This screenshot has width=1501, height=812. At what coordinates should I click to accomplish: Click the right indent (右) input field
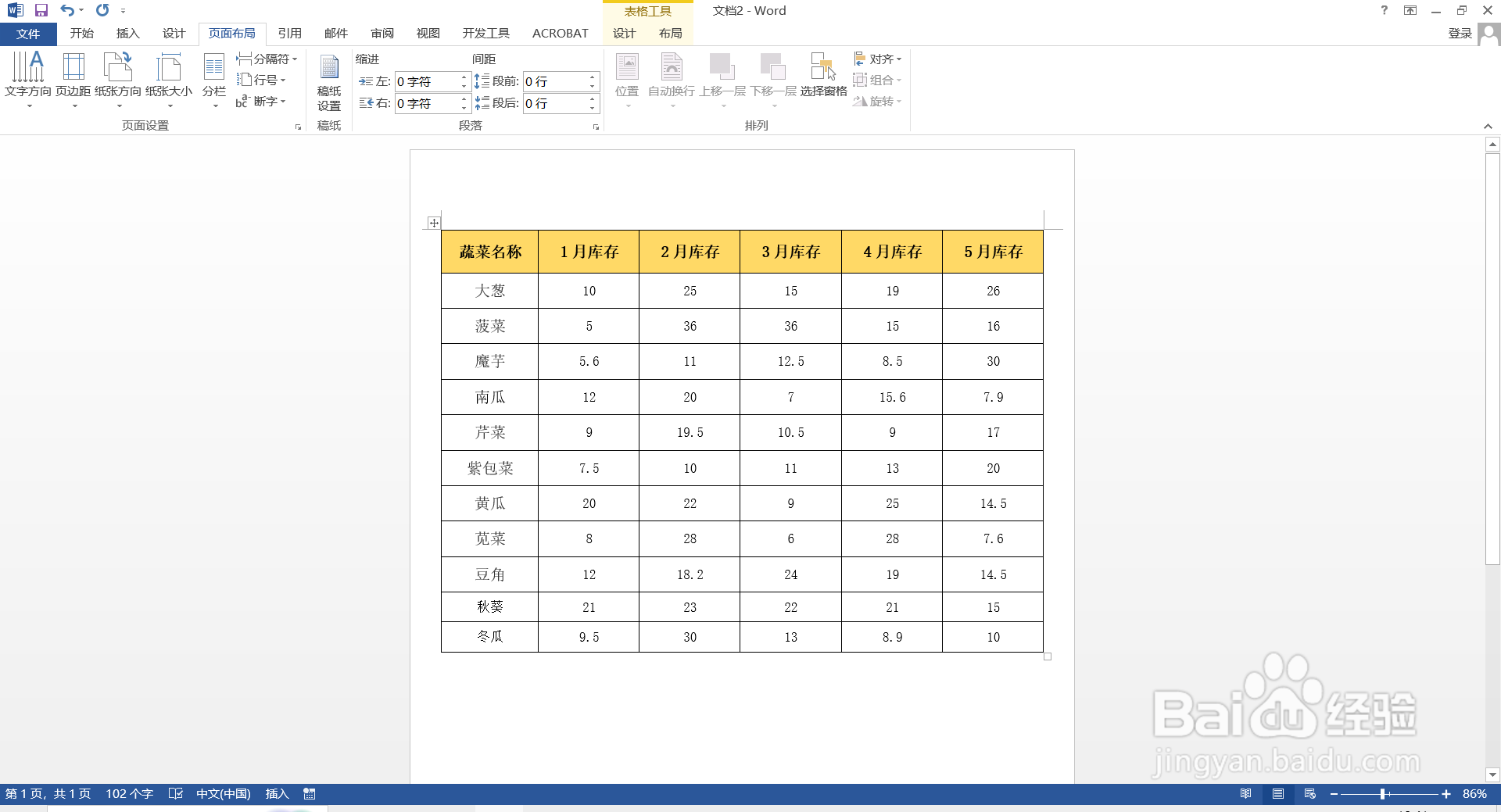pyautogui.click(x=426, y=103)
